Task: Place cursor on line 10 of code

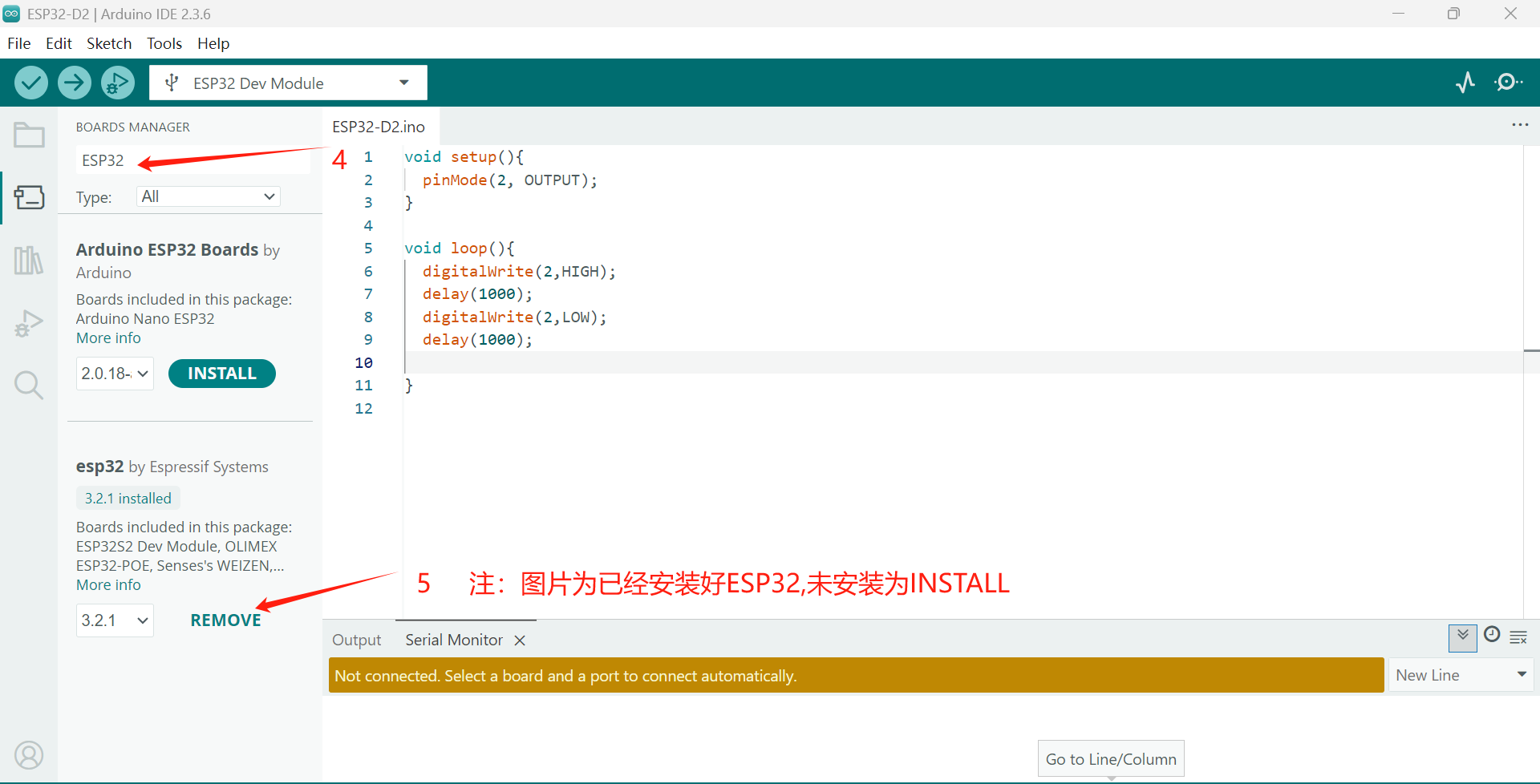Action: (x=962, y=362)
